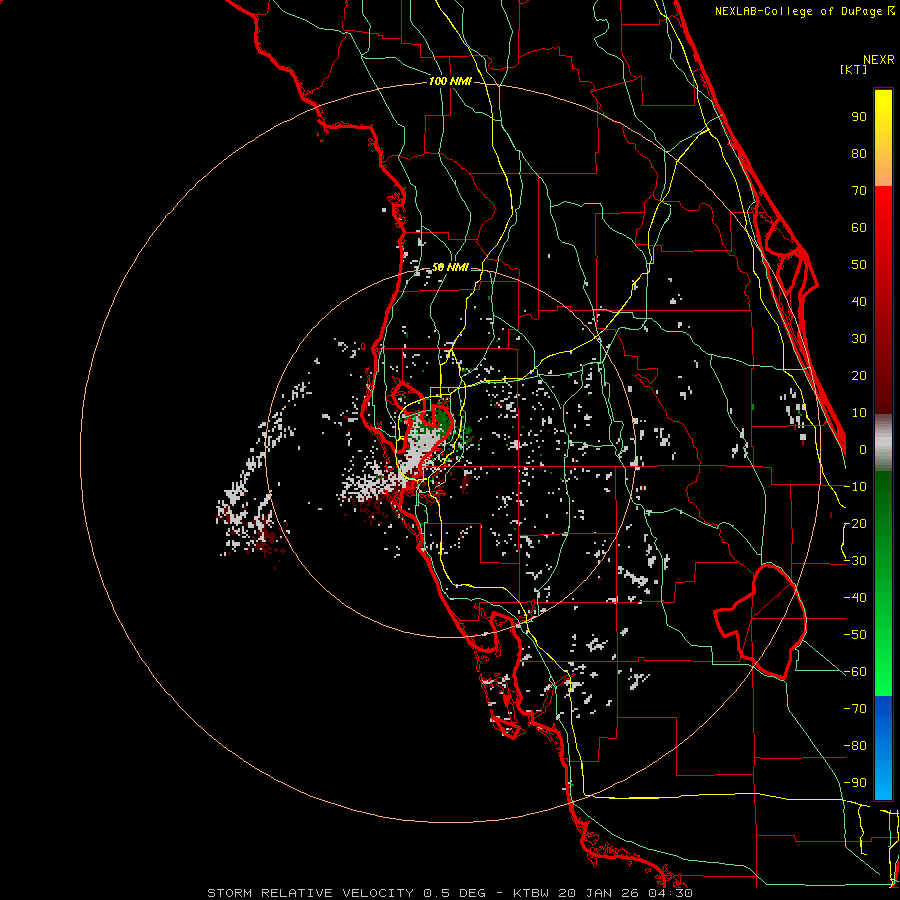Click the 0 tick label on velocity scale
900x900 pixels.
pyautogui.click(x=862, y=449)
